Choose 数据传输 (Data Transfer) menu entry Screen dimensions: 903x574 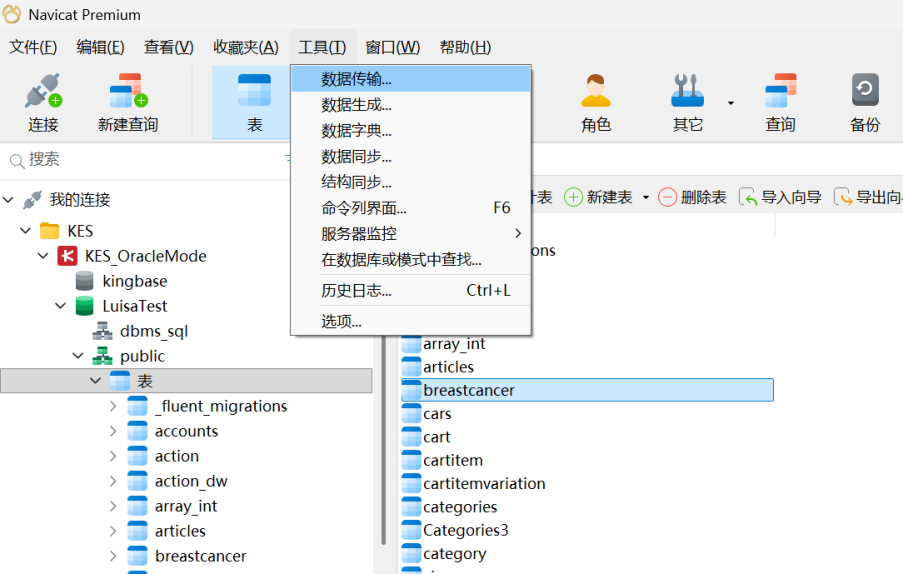357,79
